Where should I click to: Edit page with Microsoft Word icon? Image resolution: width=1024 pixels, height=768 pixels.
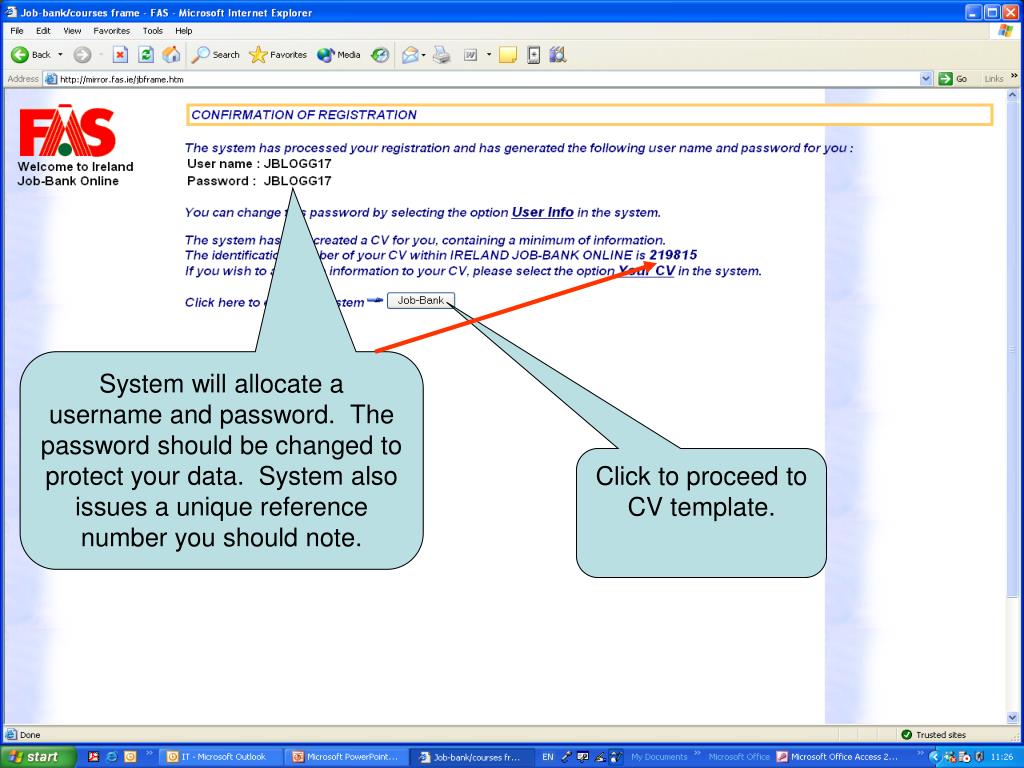pos(470,55)
